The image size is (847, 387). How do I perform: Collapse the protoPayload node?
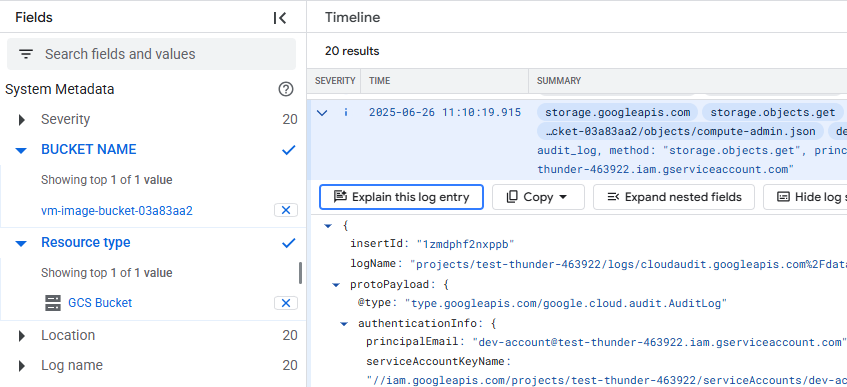coord(335,284)
